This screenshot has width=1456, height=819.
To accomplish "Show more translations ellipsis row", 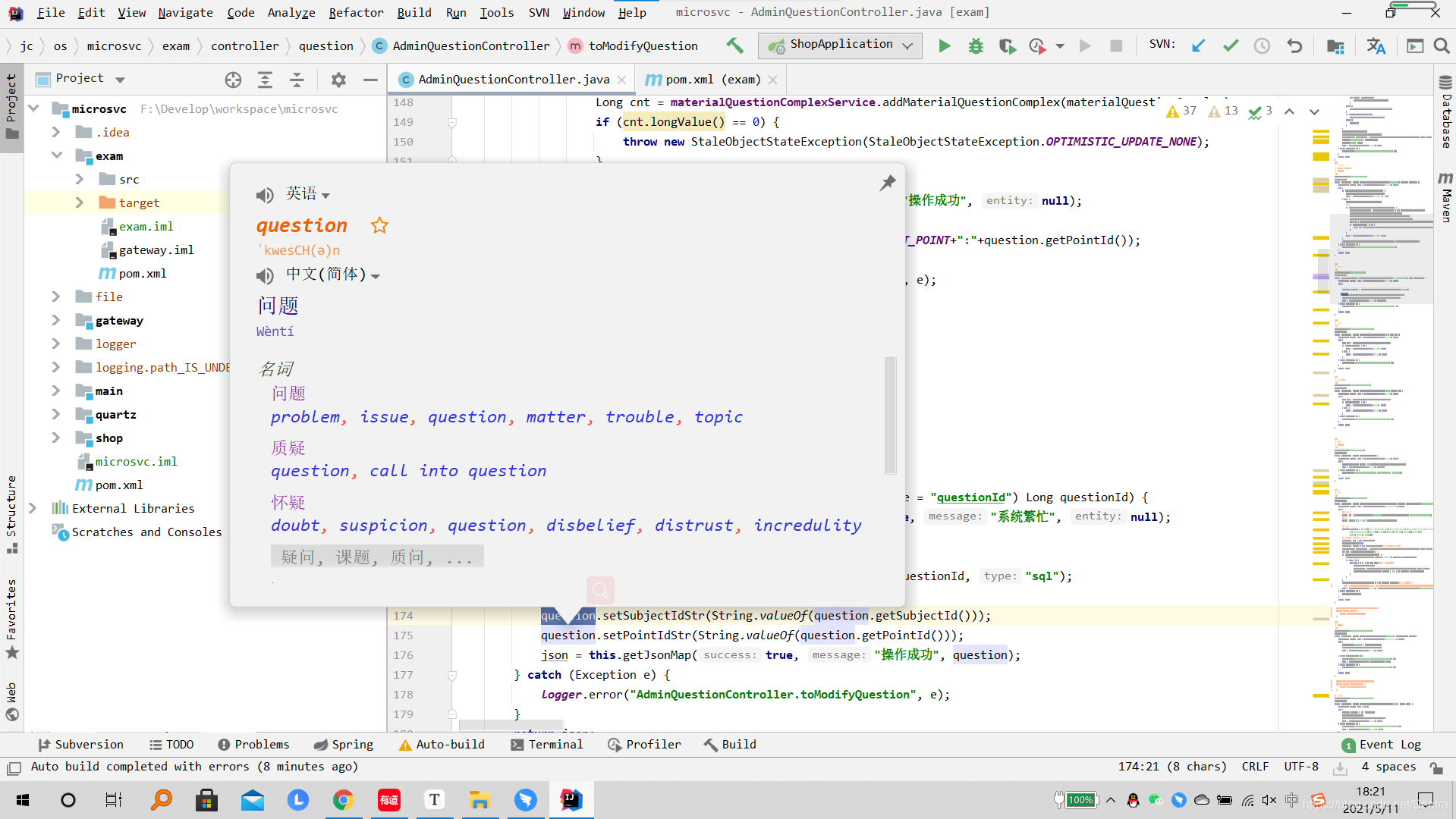I will click(377, 557).
